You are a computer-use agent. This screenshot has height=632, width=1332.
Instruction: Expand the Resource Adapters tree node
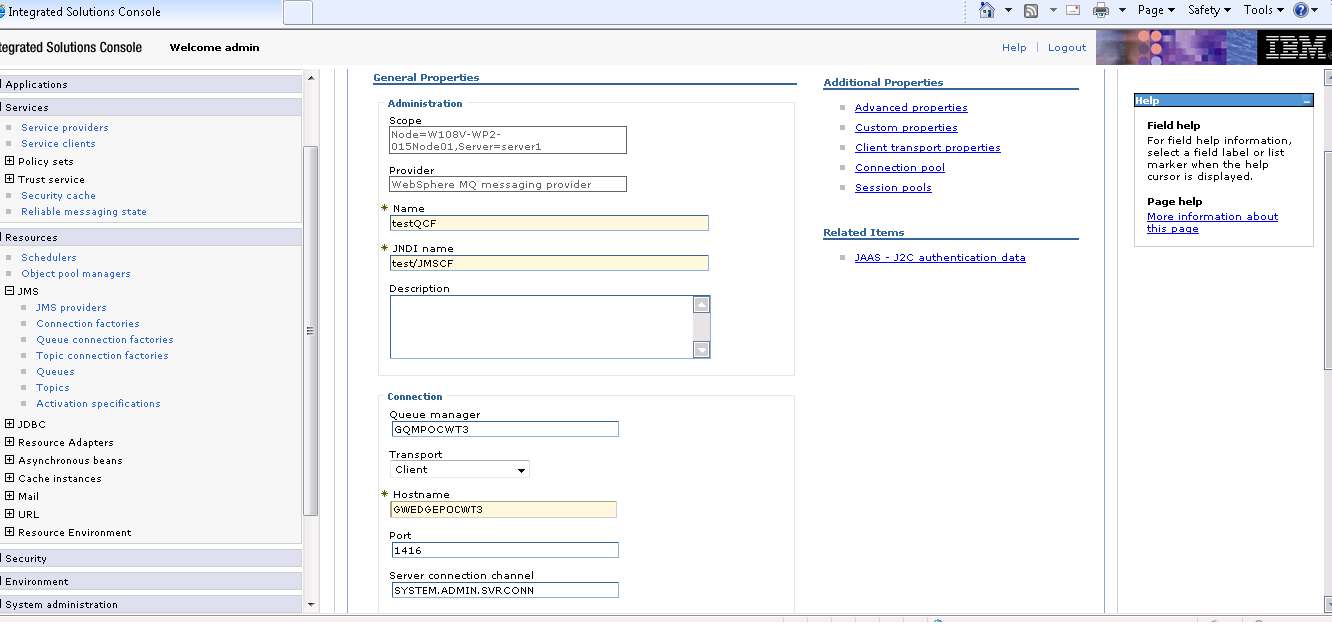tap(10, 442)
